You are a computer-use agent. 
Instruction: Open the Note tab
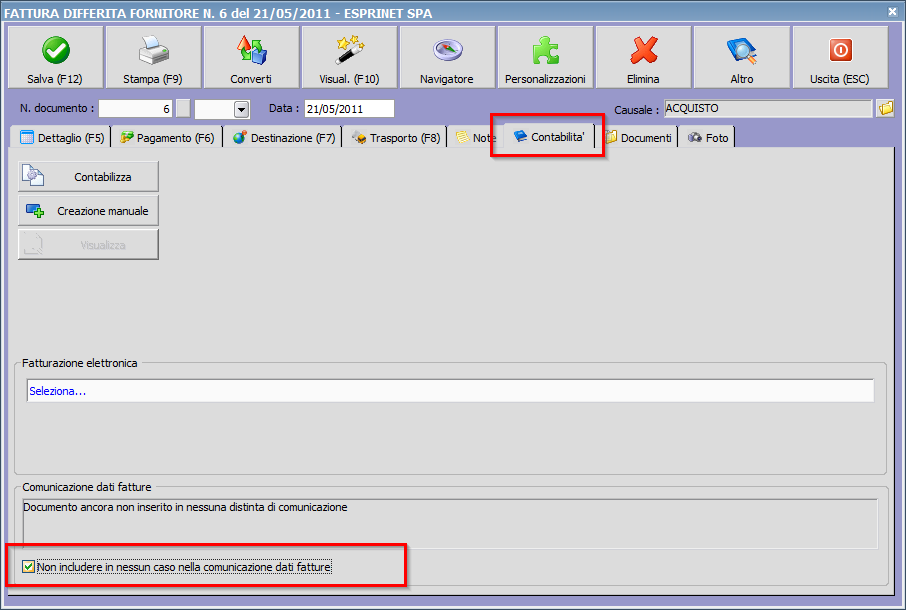click(x=476, y=137)
